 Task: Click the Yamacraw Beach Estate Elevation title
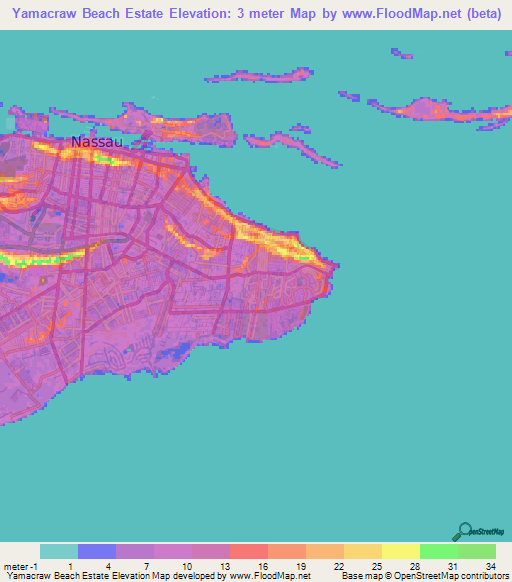coord(257,14)
